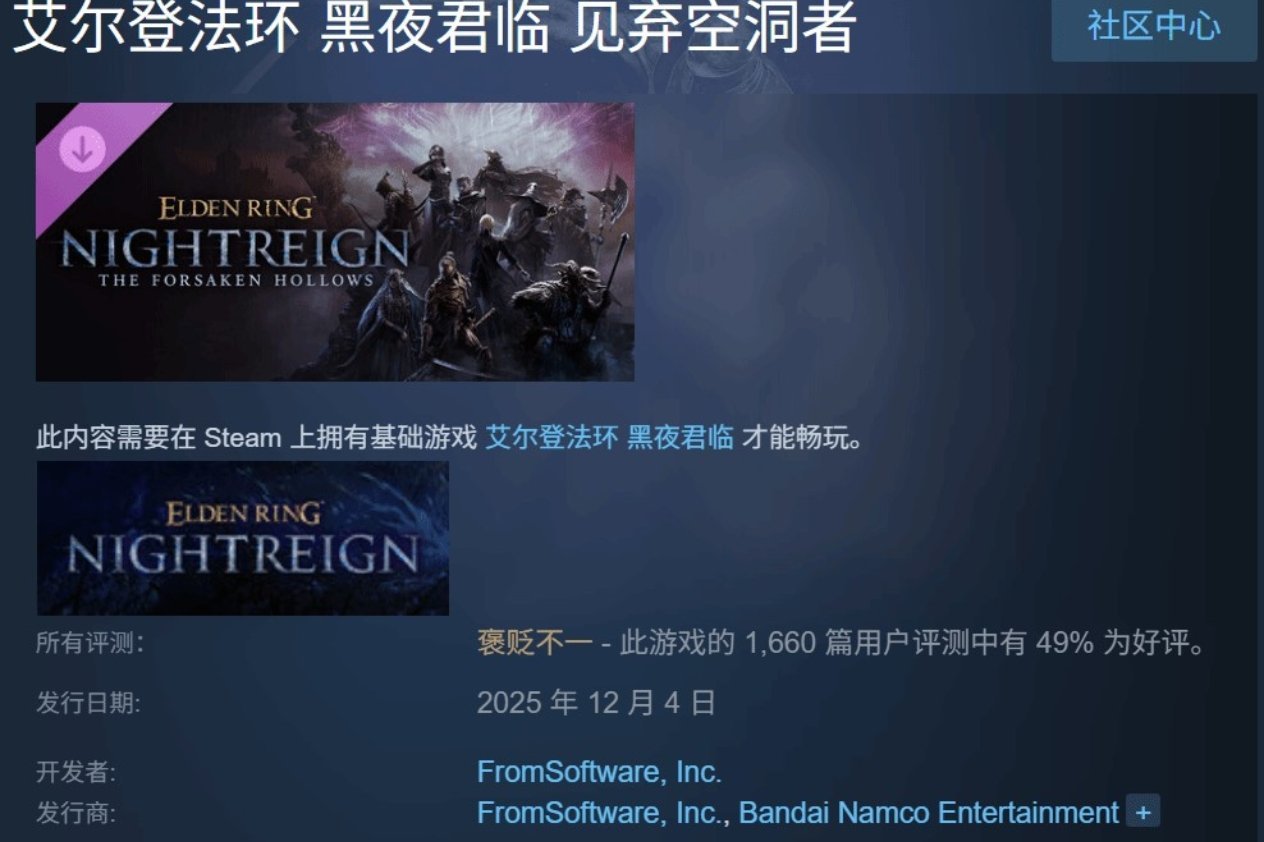
Task: Click the 2025 年 12 月 4 日 release date
Action: coord(596,703)
